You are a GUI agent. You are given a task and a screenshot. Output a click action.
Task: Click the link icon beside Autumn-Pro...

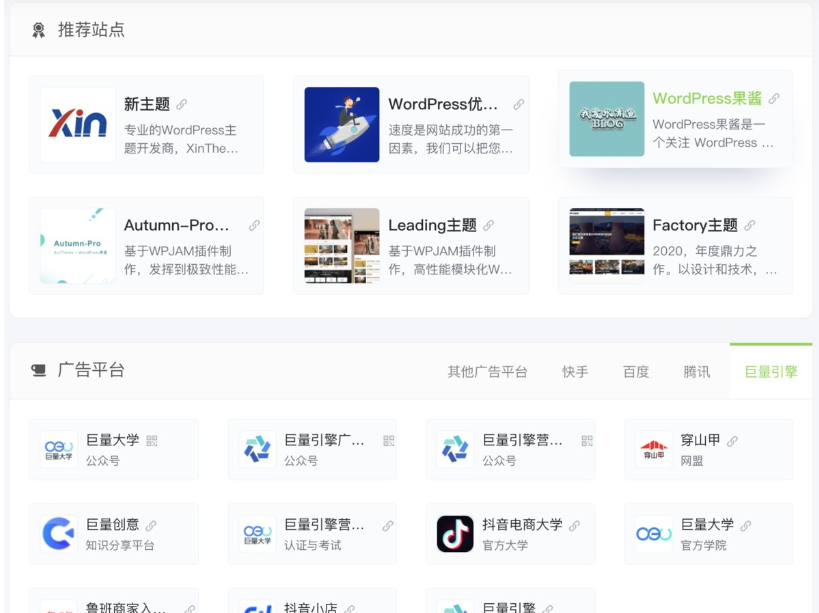254,225
